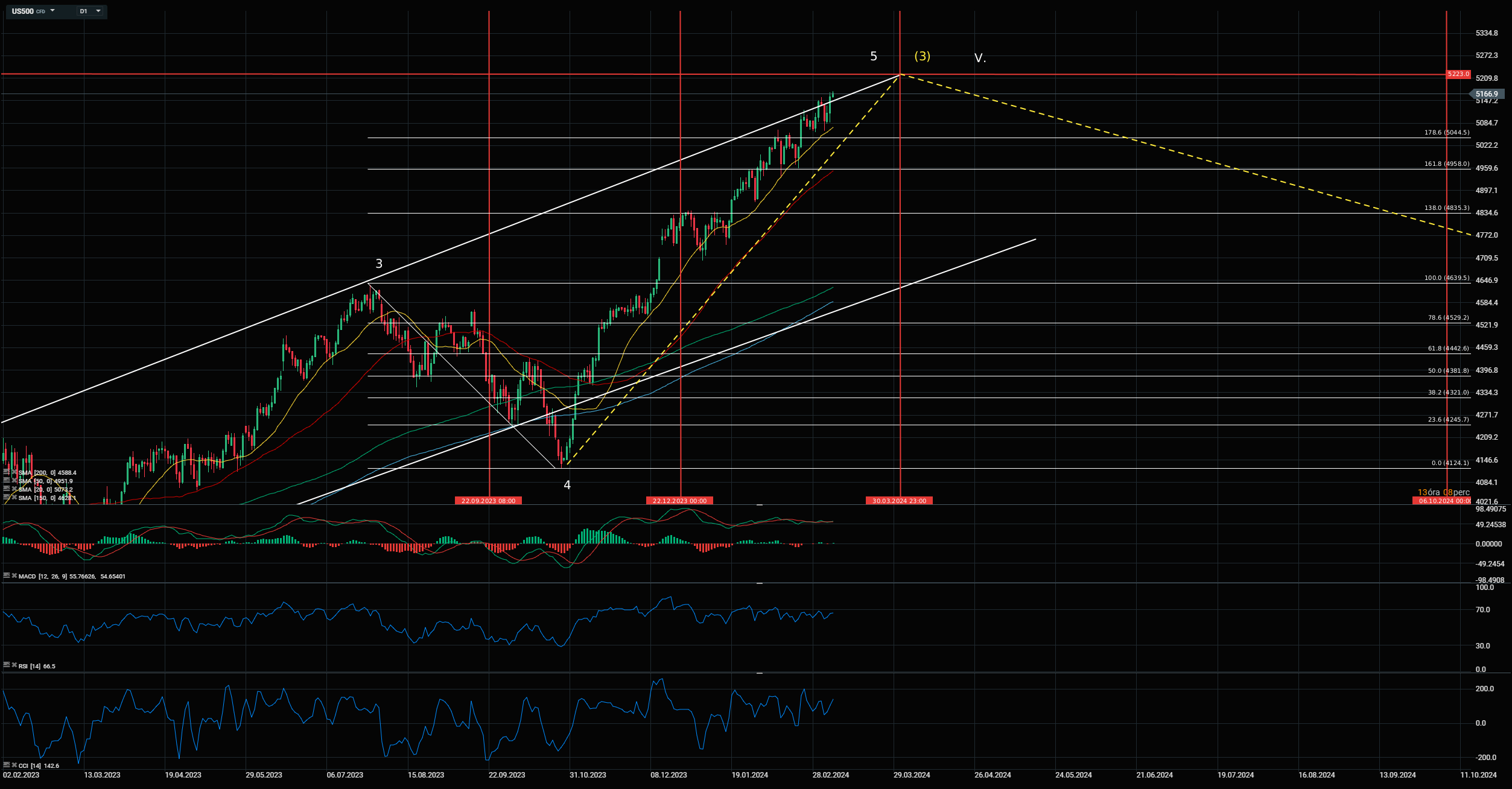Open settings icon for SMA 20 indicator

tap(6, 489)
